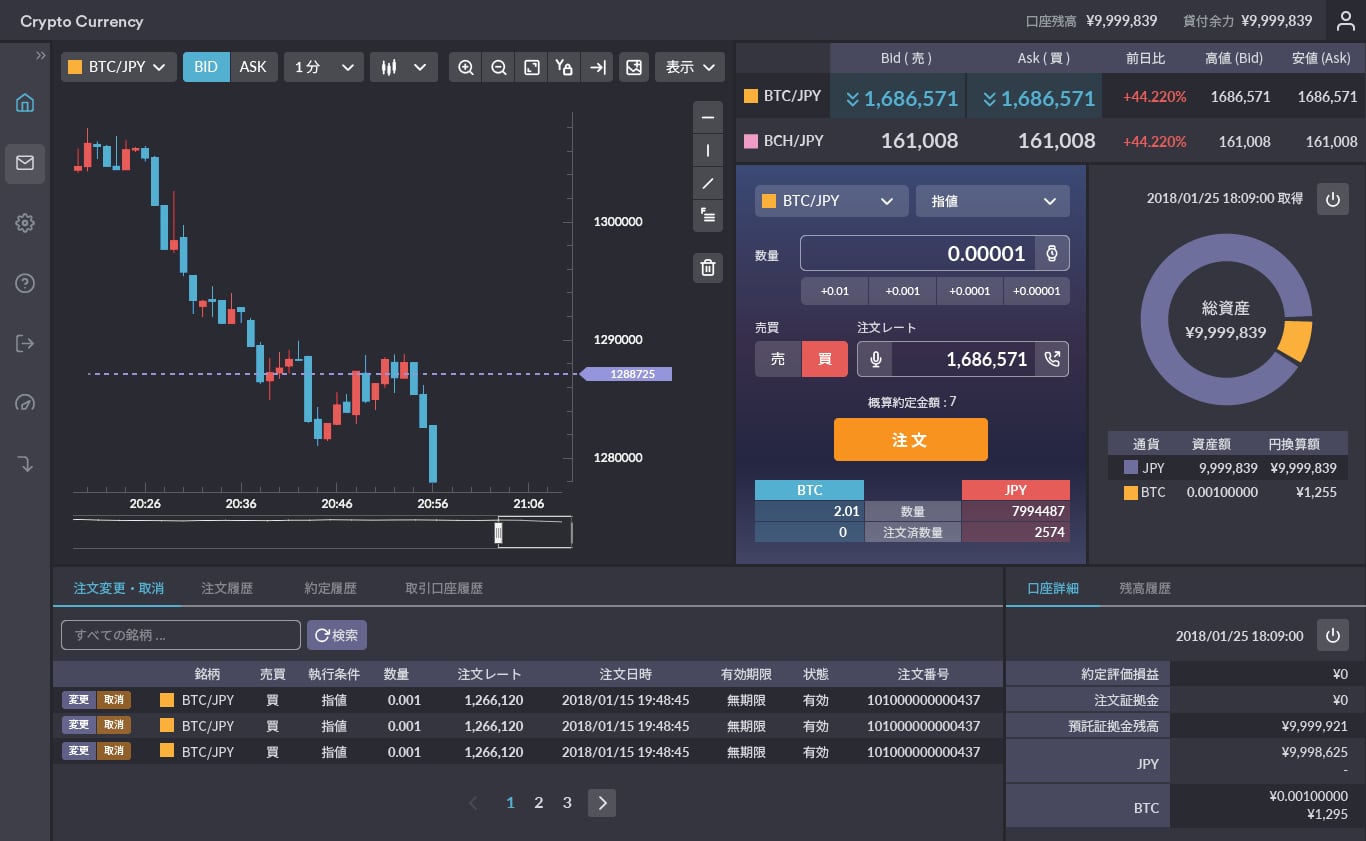Viewport: 1366px width, 841px height.
Task: Click the trash icon in chart tools
Action: [x=708, y=267]
